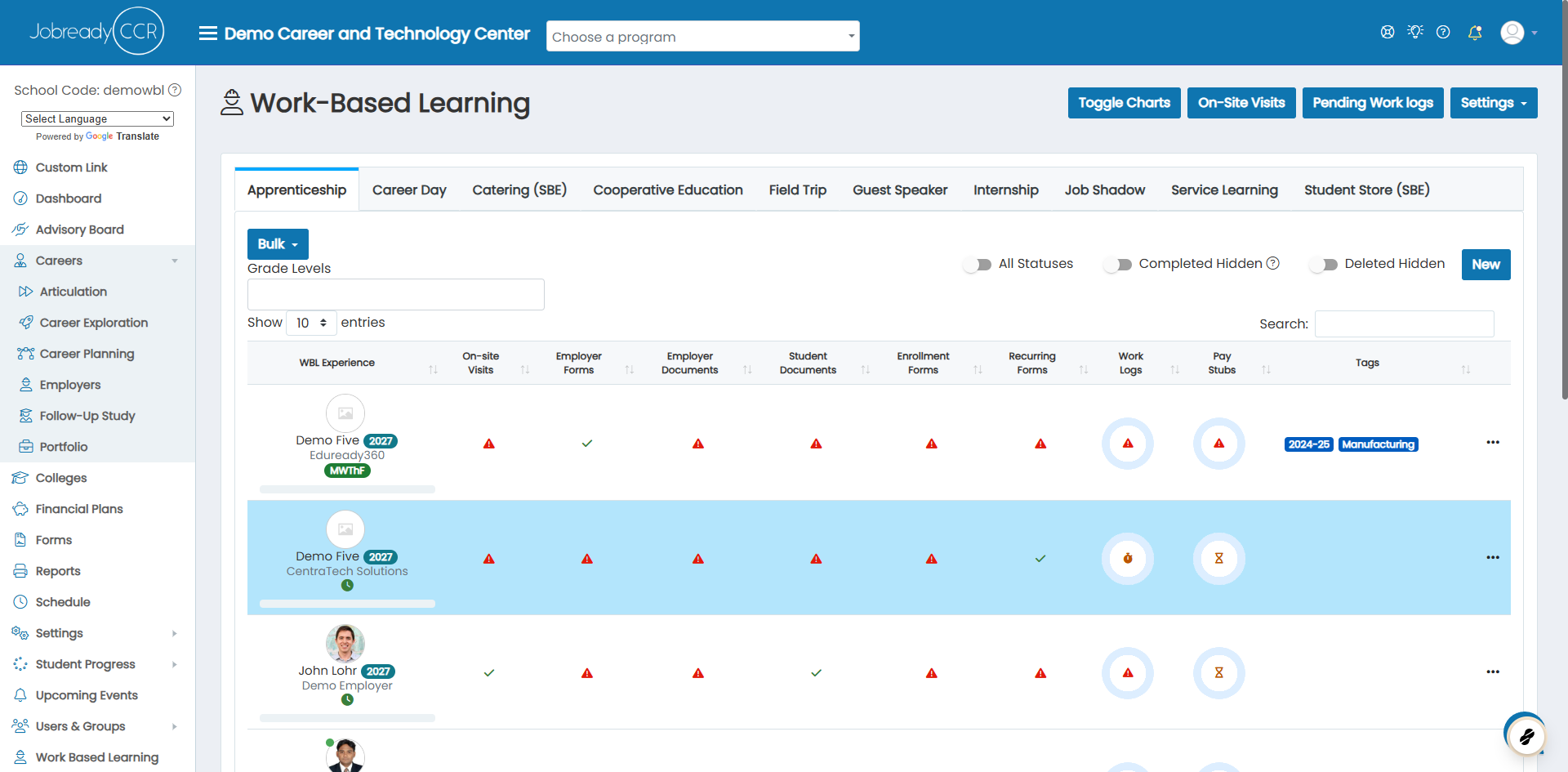Click the Pending Work logs button
1568x772 pixels.
click(x=1373, y=103)
